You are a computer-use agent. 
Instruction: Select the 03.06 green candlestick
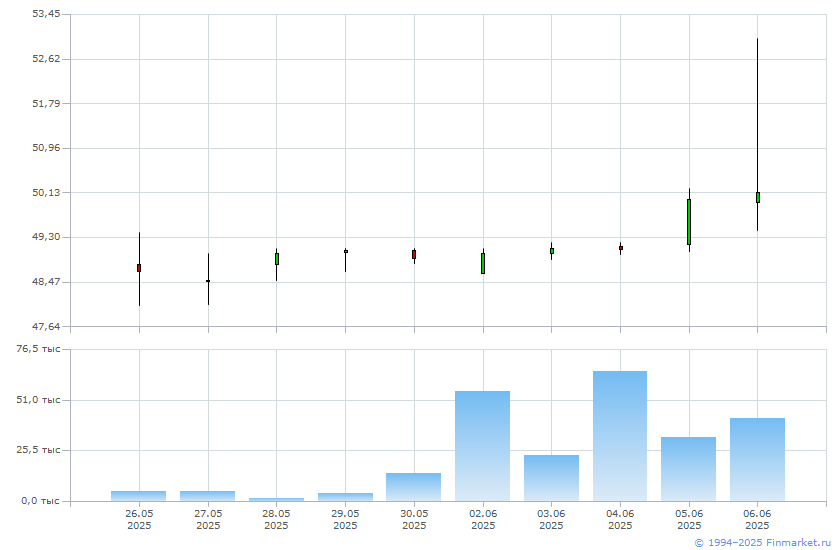point(552,251)
